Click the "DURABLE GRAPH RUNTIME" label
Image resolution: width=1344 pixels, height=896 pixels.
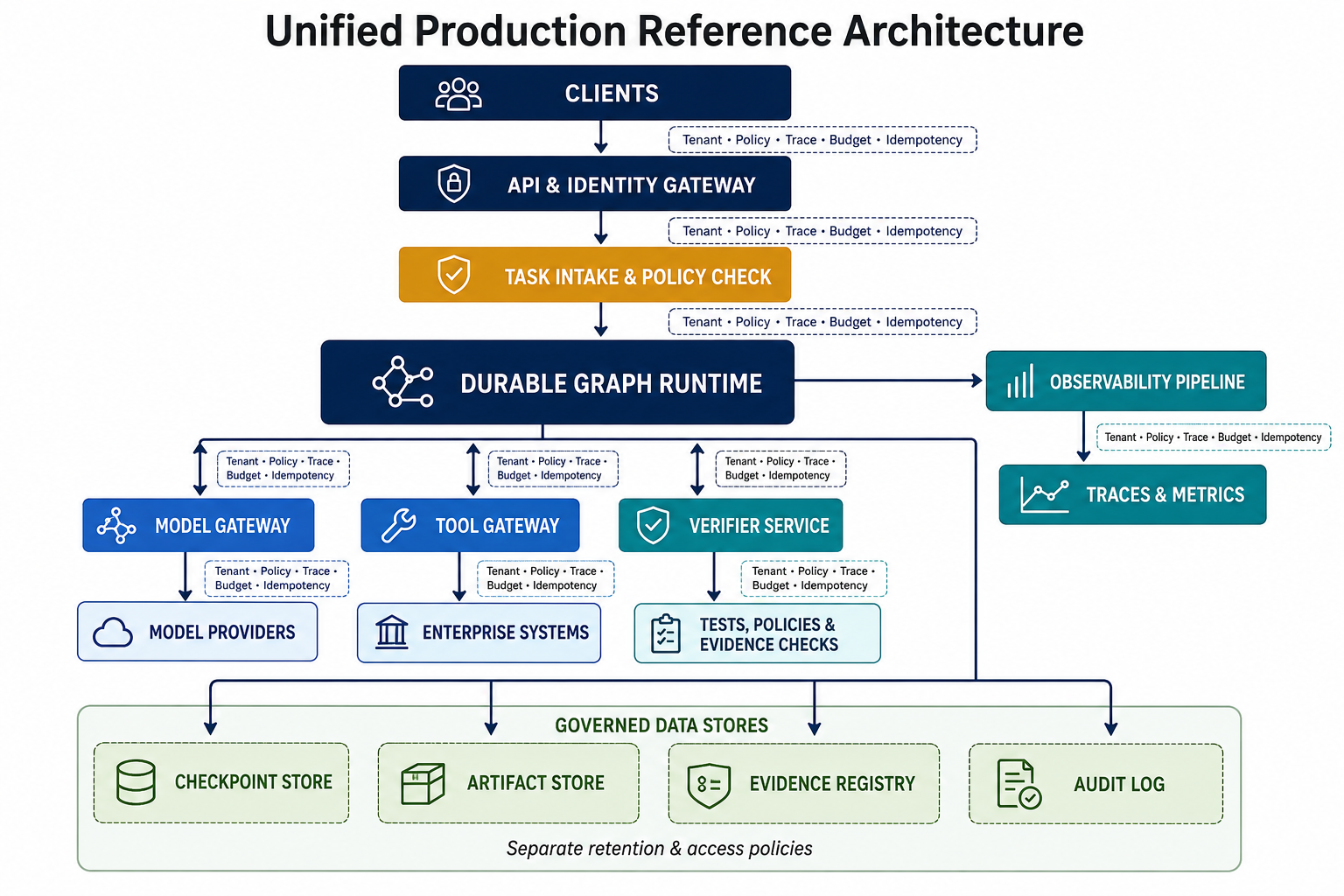tap(611, 383)
